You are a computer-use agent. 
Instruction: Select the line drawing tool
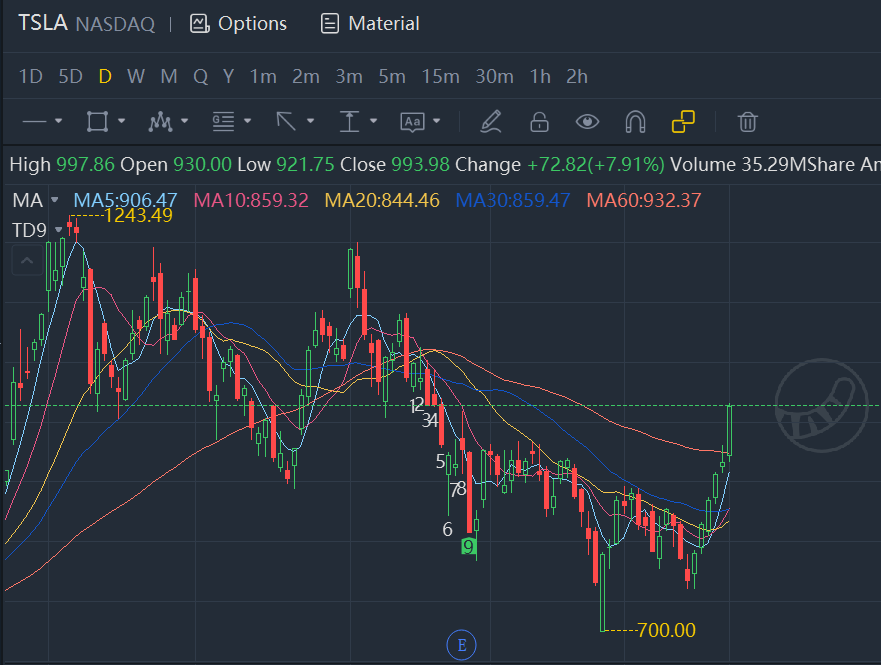click(34, 121)
